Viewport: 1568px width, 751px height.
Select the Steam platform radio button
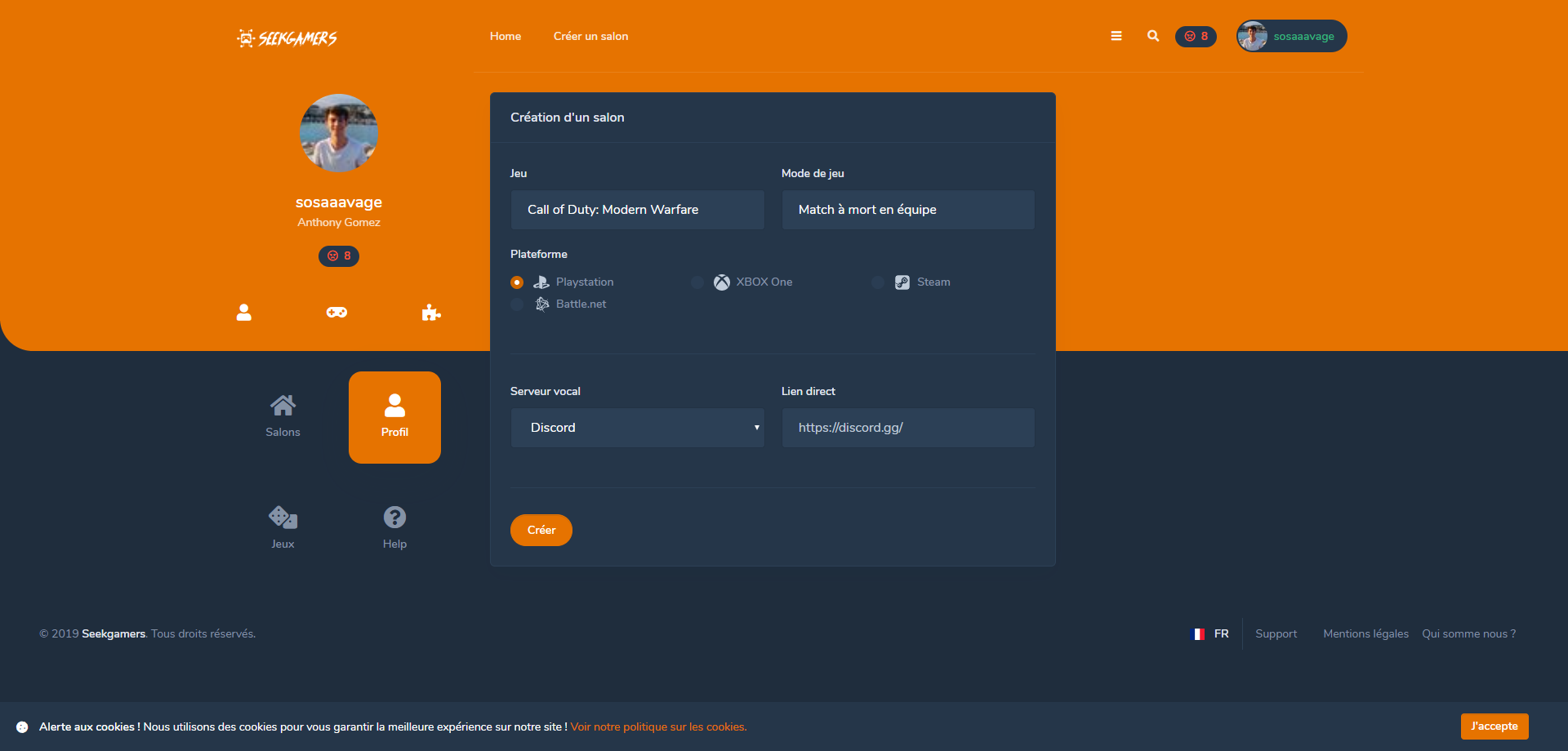click(878, 282)
